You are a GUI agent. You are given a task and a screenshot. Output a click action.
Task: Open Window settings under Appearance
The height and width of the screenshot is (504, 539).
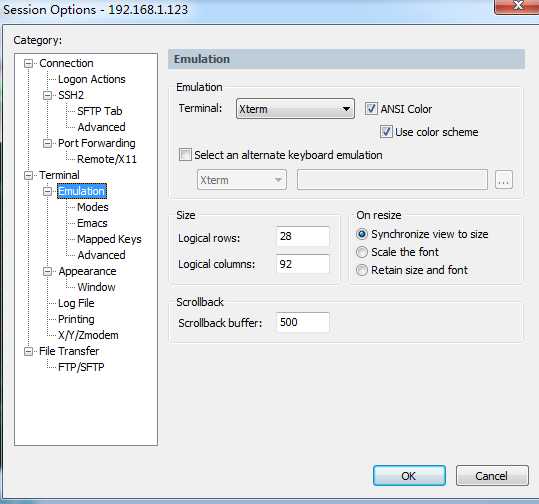[96, 287]
